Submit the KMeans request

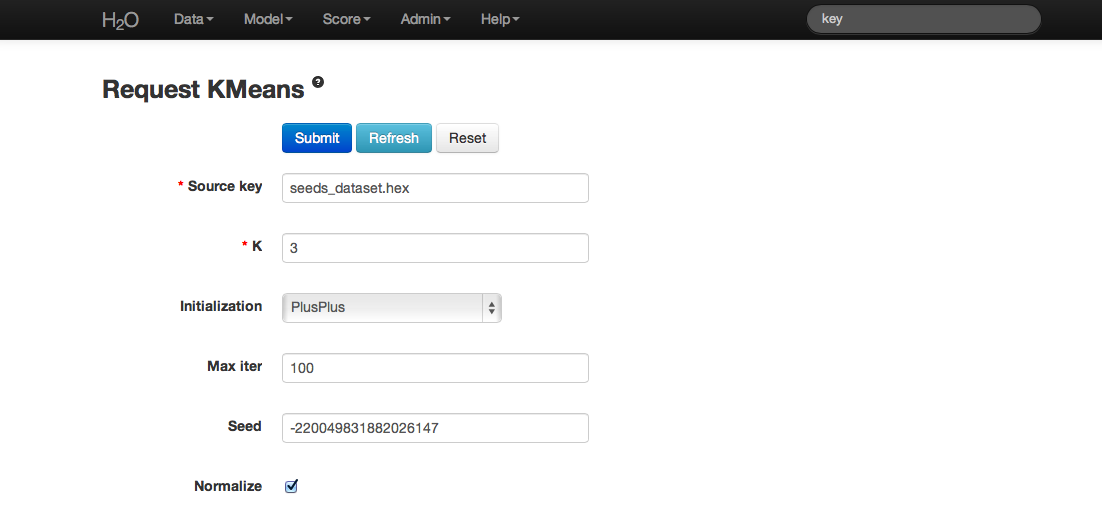tap(317, 138)
